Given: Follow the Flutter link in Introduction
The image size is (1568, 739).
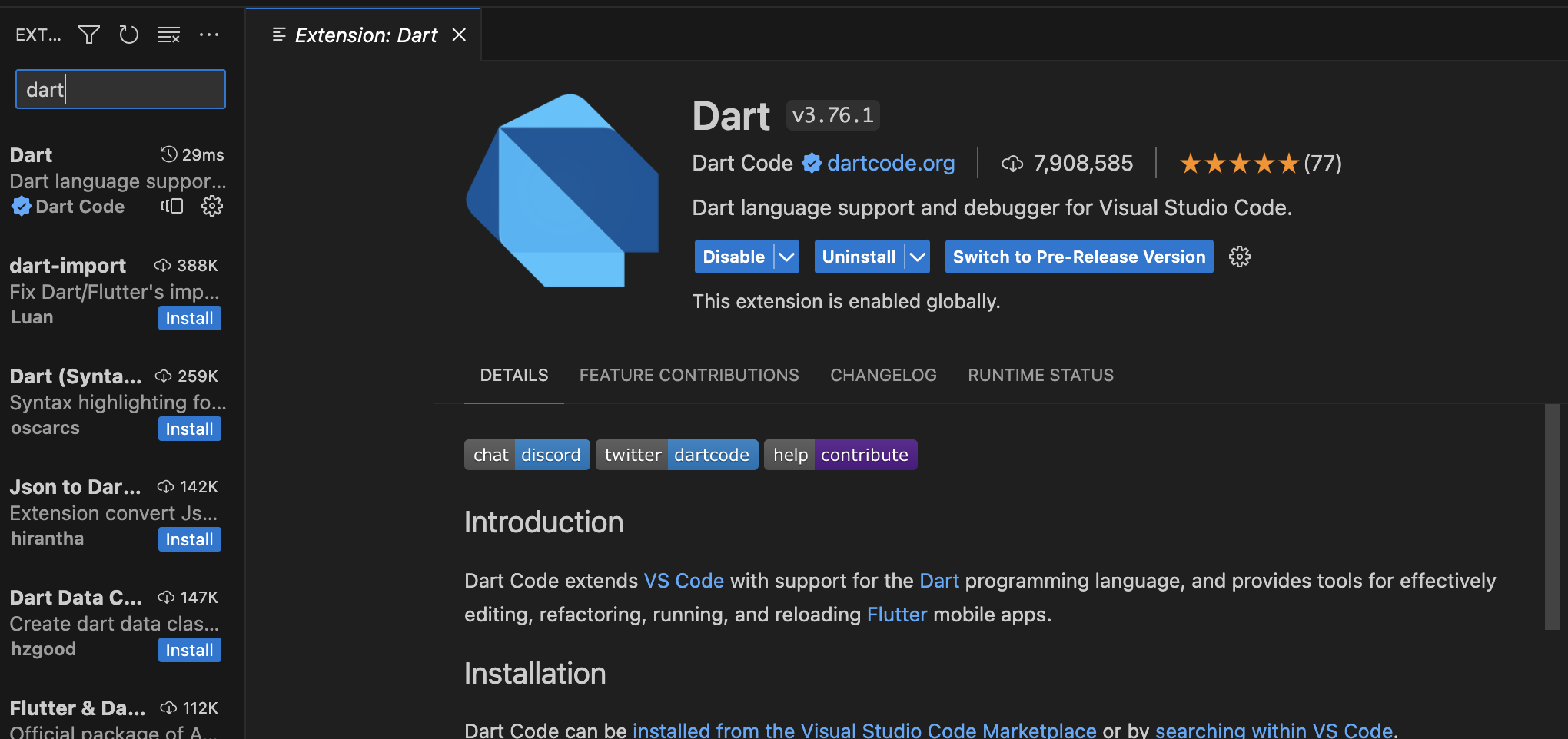Looking at the screenshot, I should 897,615.
